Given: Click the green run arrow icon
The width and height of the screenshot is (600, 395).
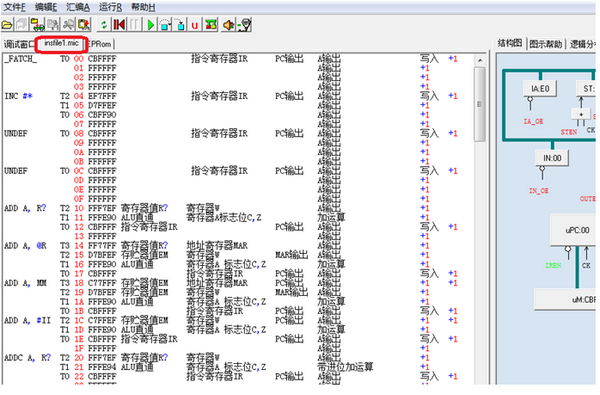Looking at the screenshot, I should 150,25.
